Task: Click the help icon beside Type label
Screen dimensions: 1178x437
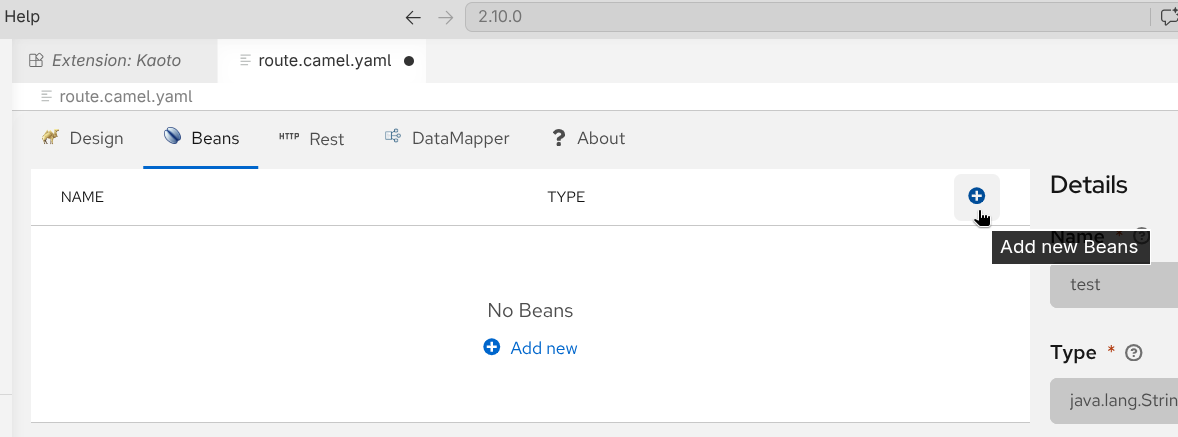Action: [1134, 353]
